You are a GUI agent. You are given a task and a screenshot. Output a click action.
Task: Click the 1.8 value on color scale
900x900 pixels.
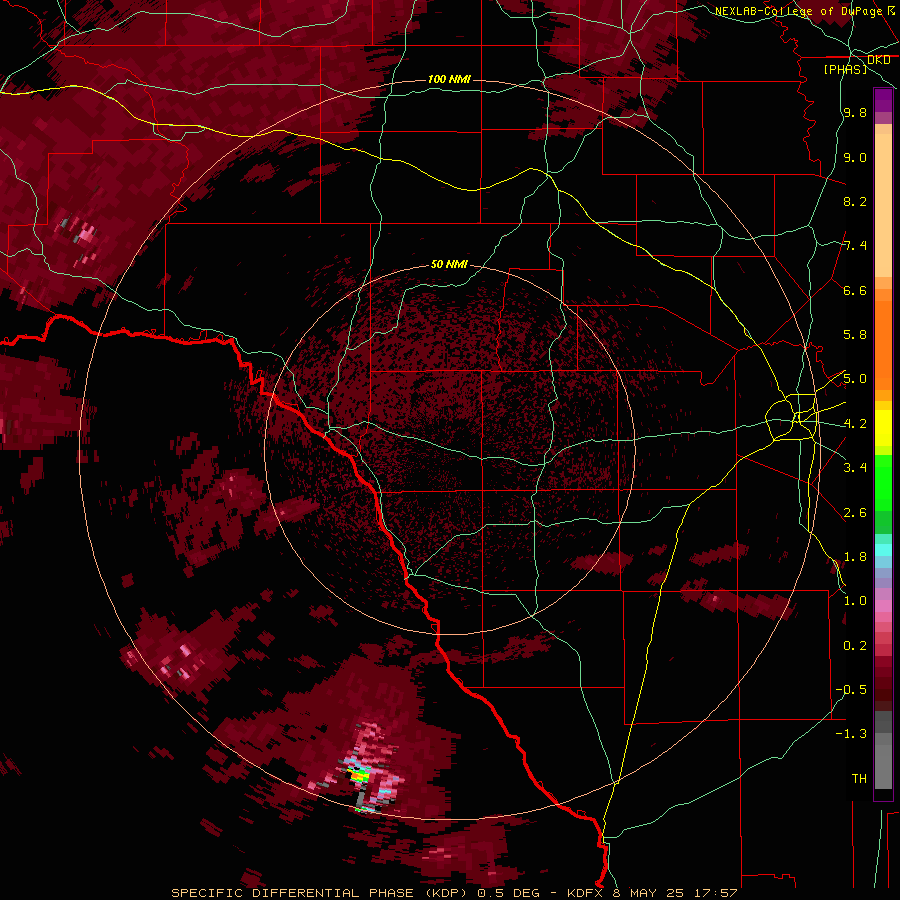(x=855, y=557)
